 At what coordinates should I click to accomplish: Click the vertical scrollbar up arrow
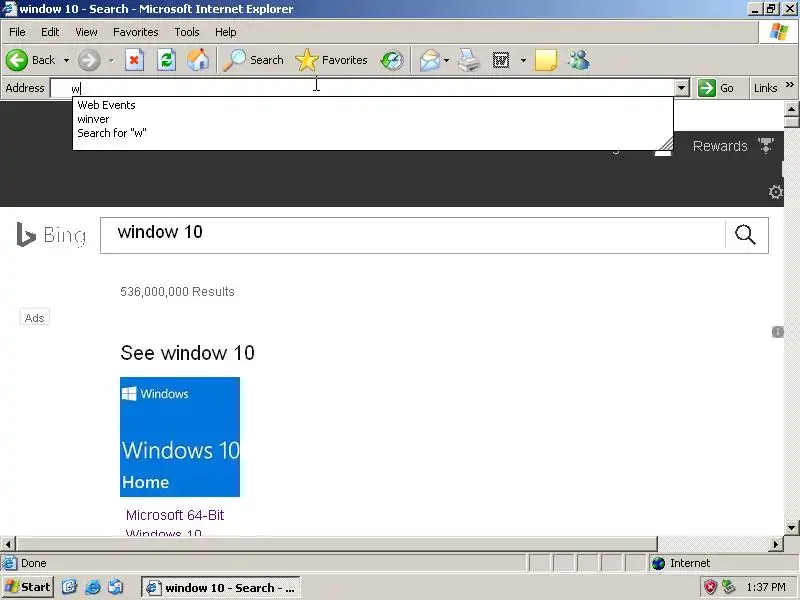click(791, 109)
